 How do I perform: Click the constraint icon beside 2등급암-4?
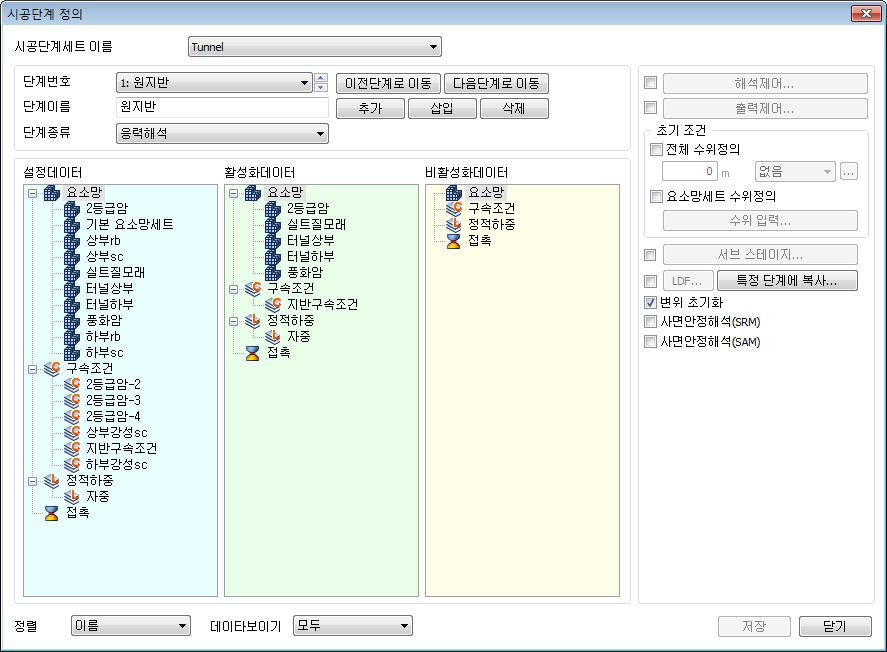[72, 416]
